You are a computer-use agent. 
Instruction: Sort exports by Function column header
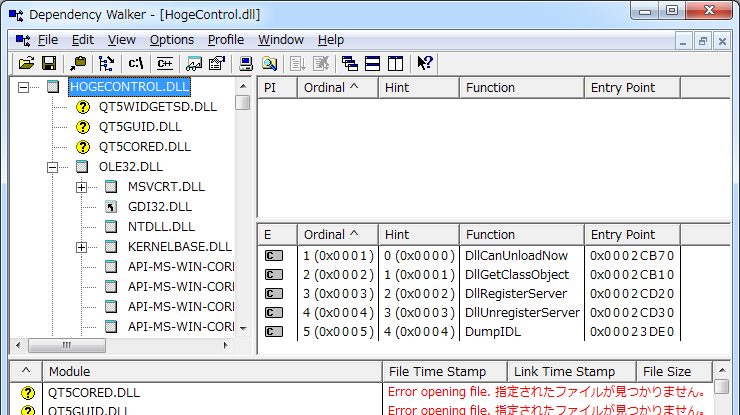(522, 235)
